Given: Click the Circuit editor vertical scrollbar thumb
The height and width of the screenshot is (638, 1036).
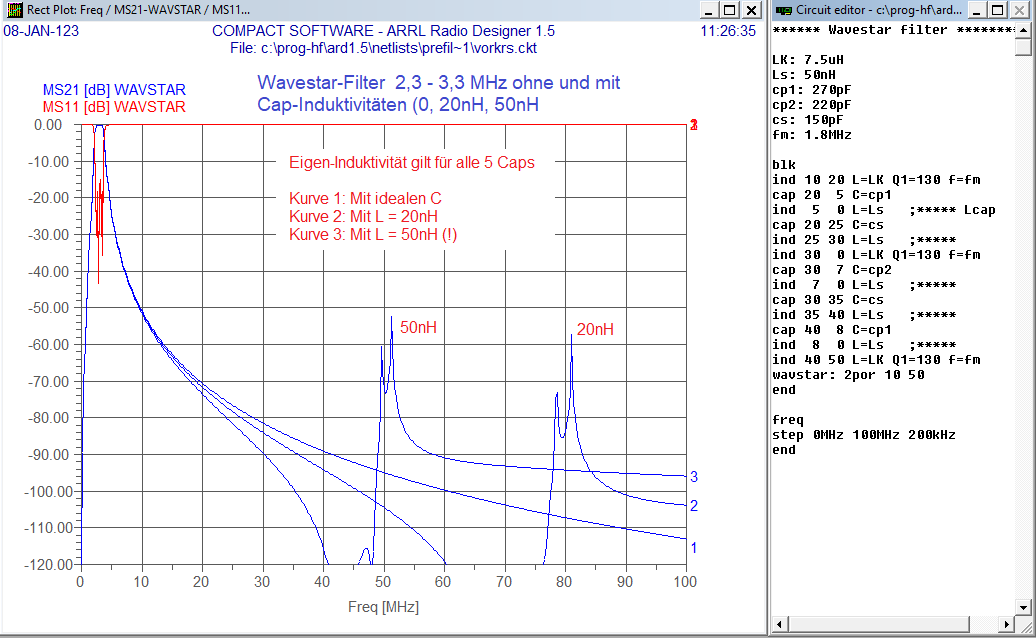Looking at the screenshot, I should pyautogui.click(x=1023, y=47).
